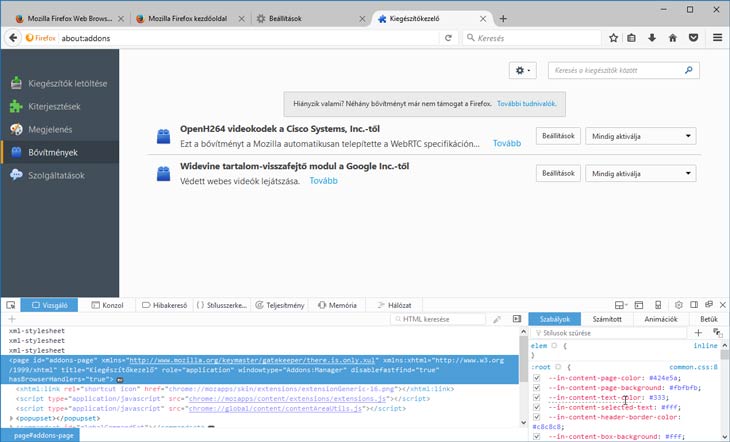
Task: Add new node with plus icon
Action: [x=12, y=319]
